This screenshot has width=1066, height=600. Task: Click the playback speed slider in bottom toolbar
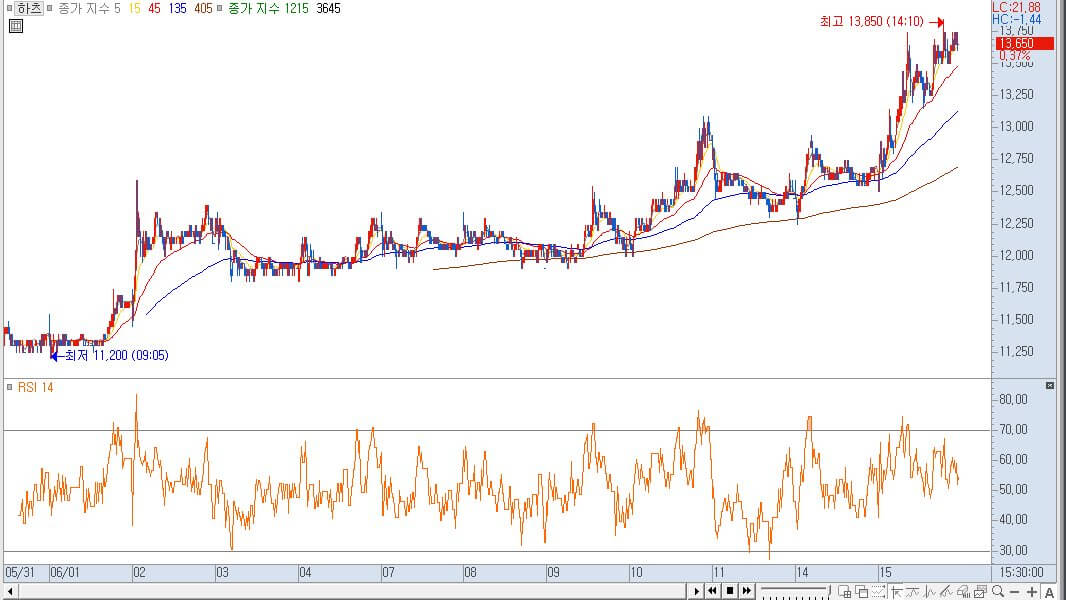click(795, 591)
